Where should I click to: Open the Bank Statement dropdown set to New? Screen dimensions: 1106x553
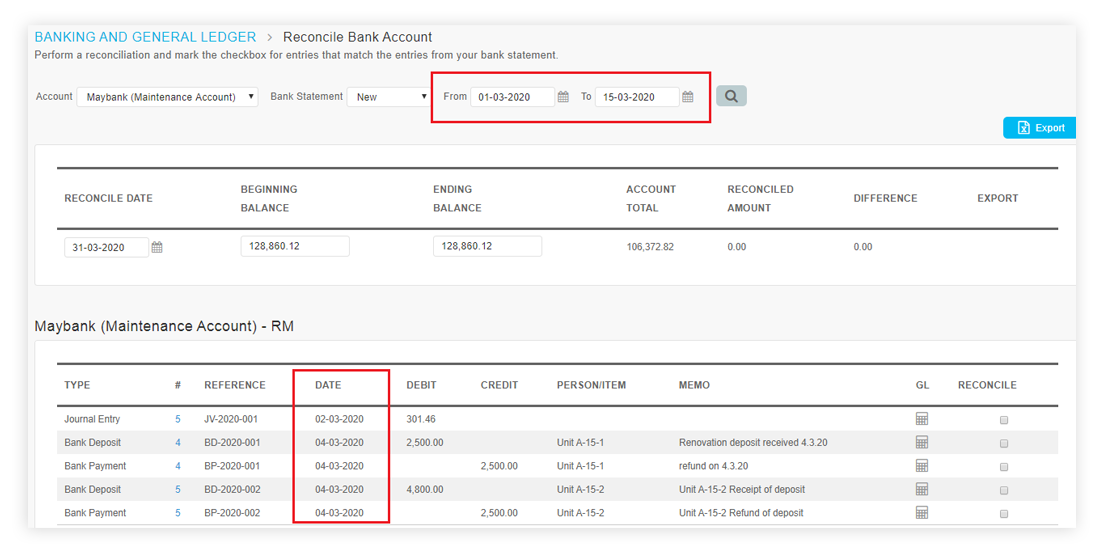[x=388, y=97]
